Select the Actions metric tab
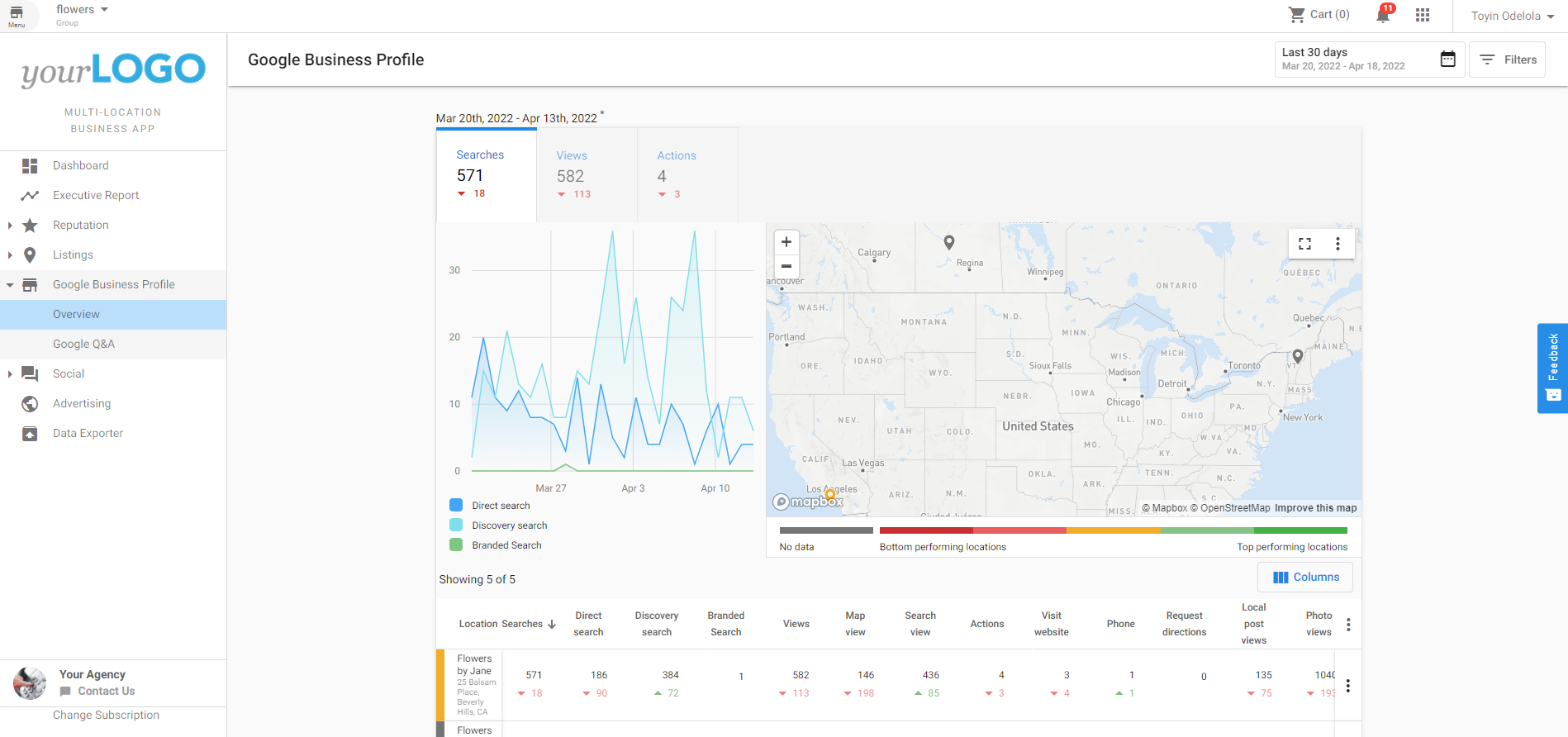Screen dimensions: 1568x737 coord(687,174)
